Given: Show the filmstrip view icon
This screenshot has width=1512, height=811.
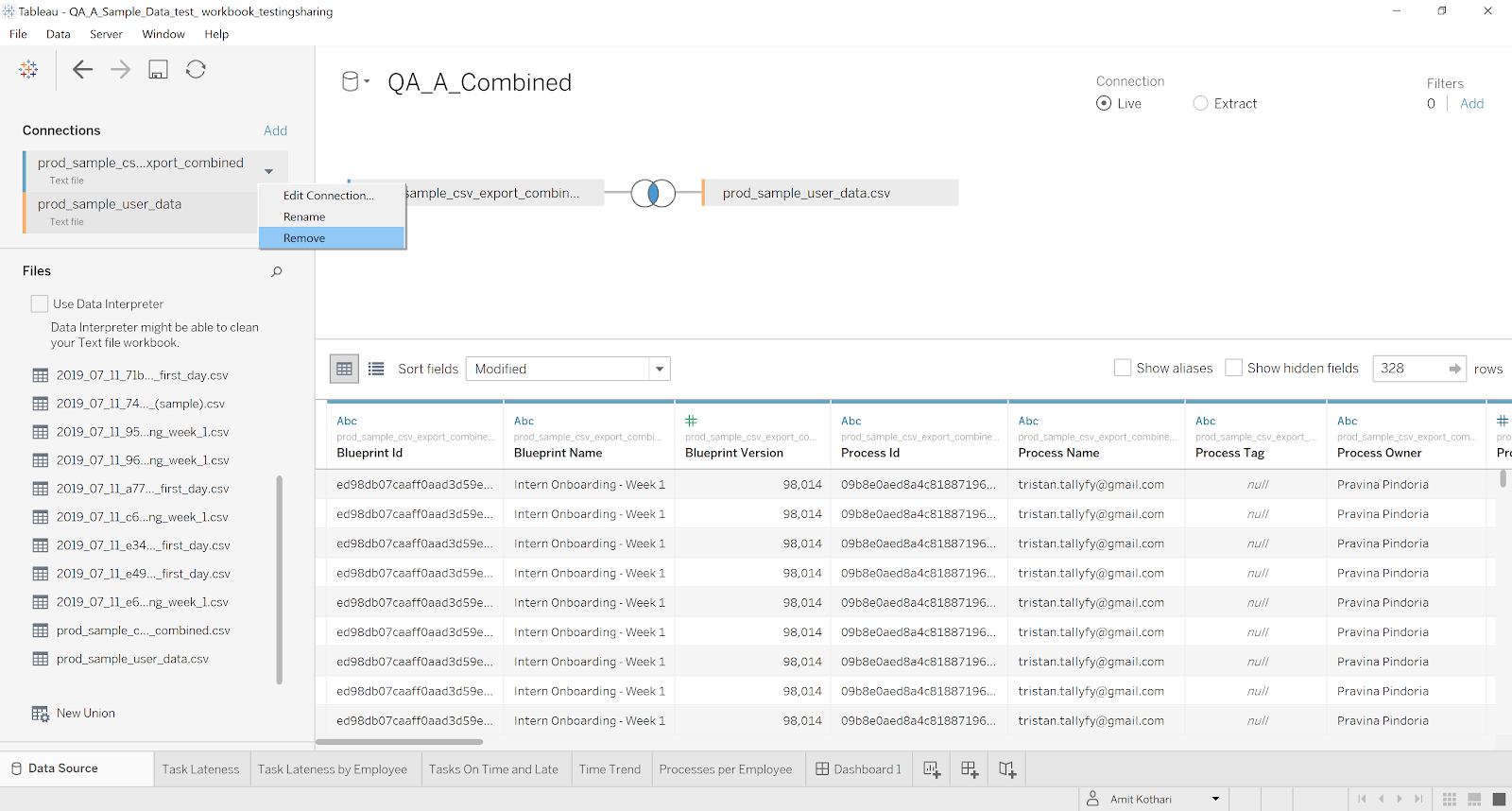Looking at the screenshot, I should coord(1474,800).
